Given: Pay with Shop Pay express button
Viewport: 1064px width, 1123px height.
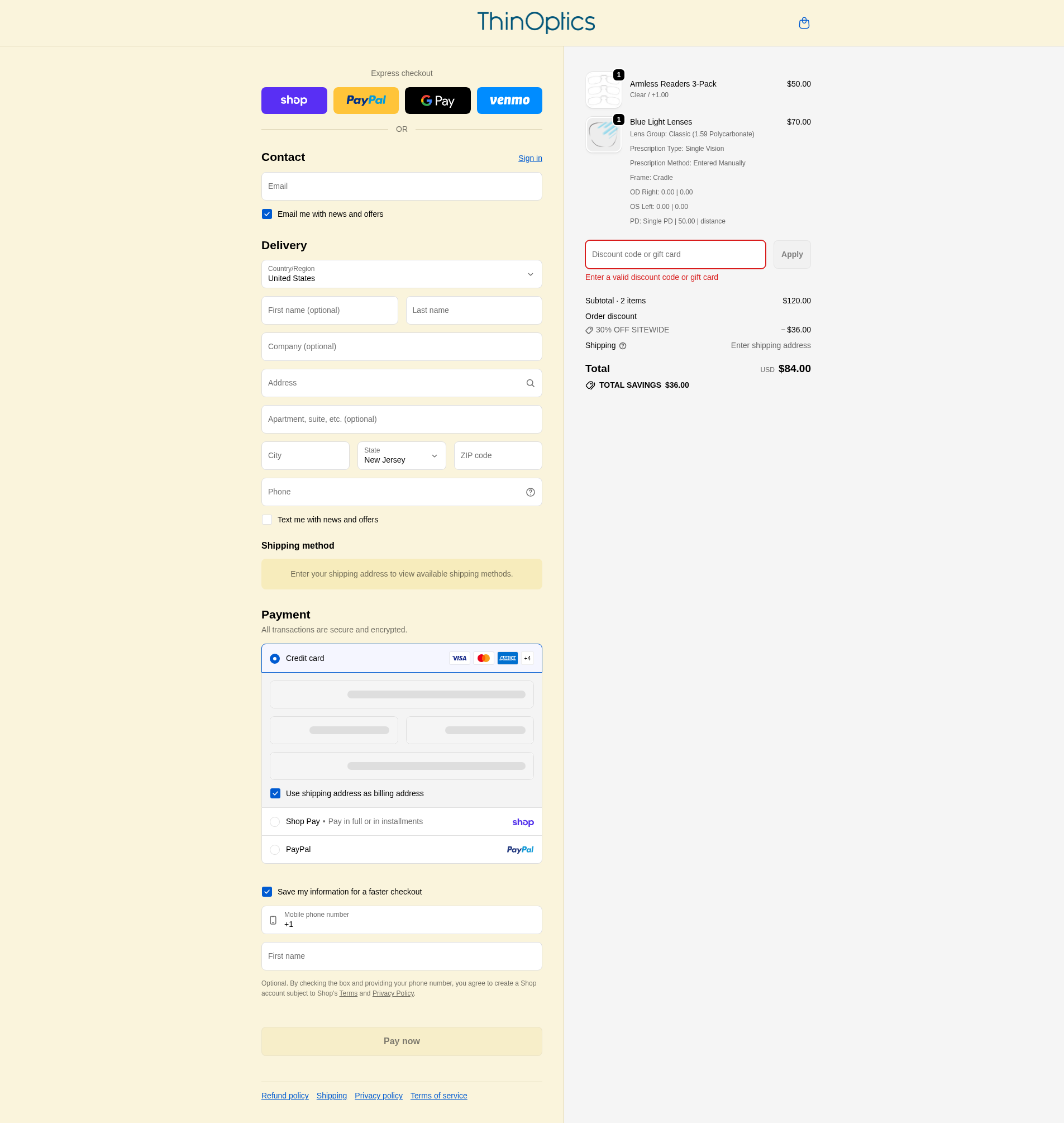Looking at the screenshot, I should click(x=294, y=101).
